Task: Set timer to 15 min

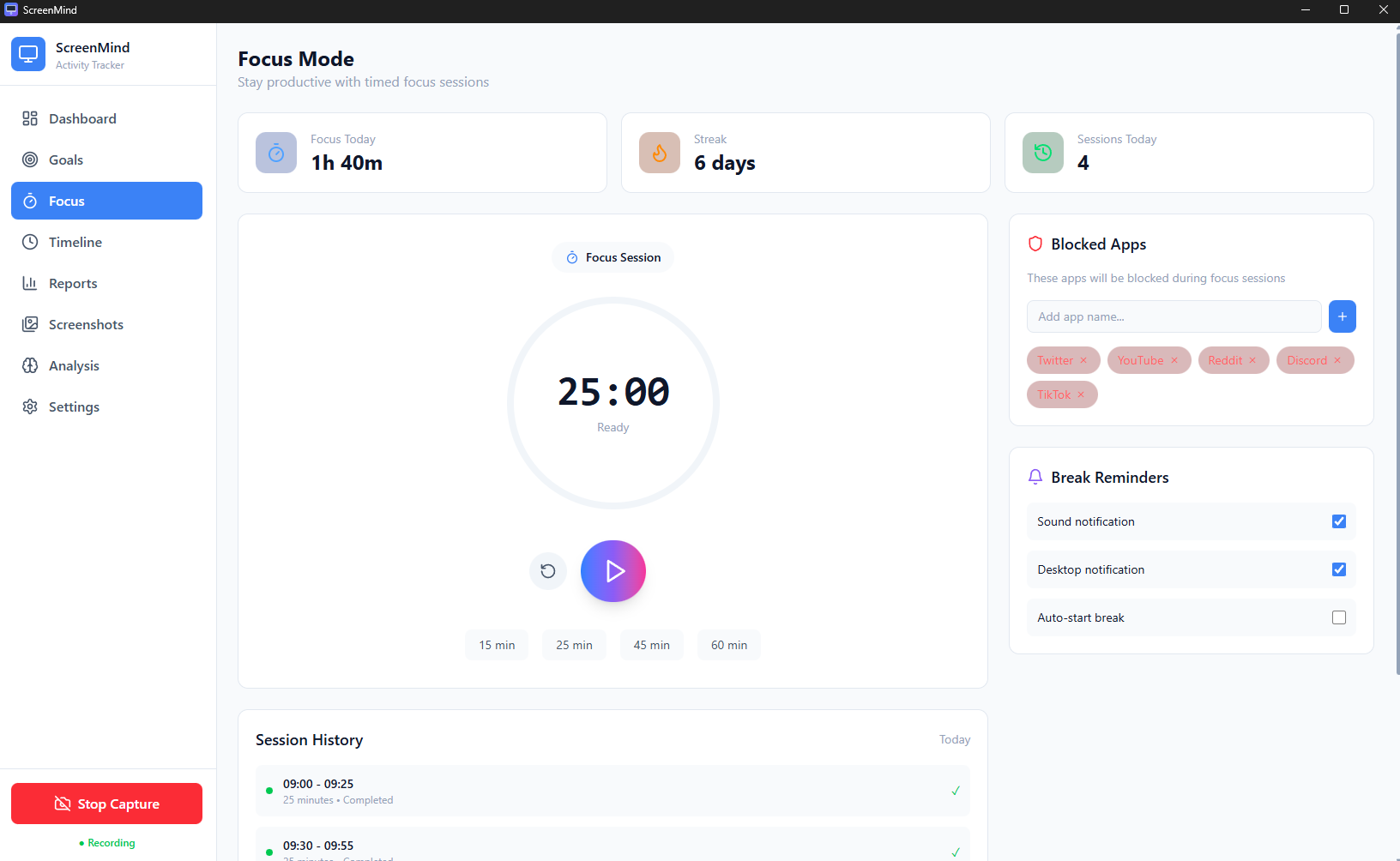Action: click(x=497, y=645)
